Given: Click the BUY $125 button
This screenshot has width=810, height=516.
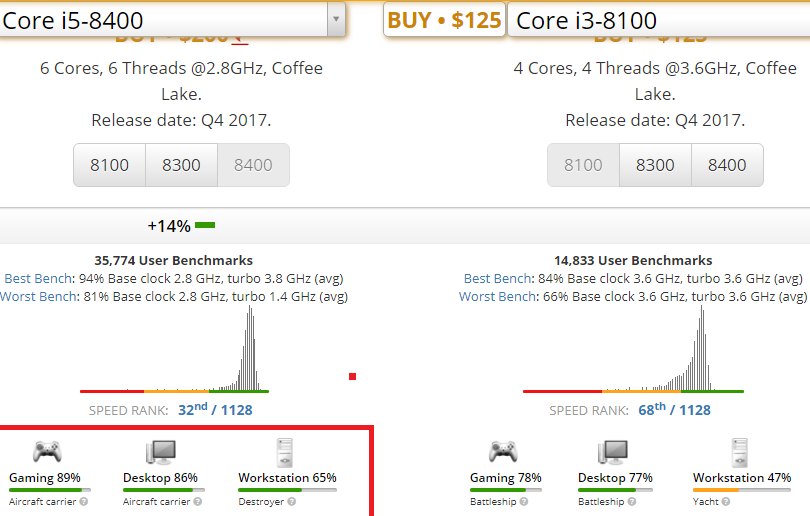Looking at the screenshot, I should (444, 20).
